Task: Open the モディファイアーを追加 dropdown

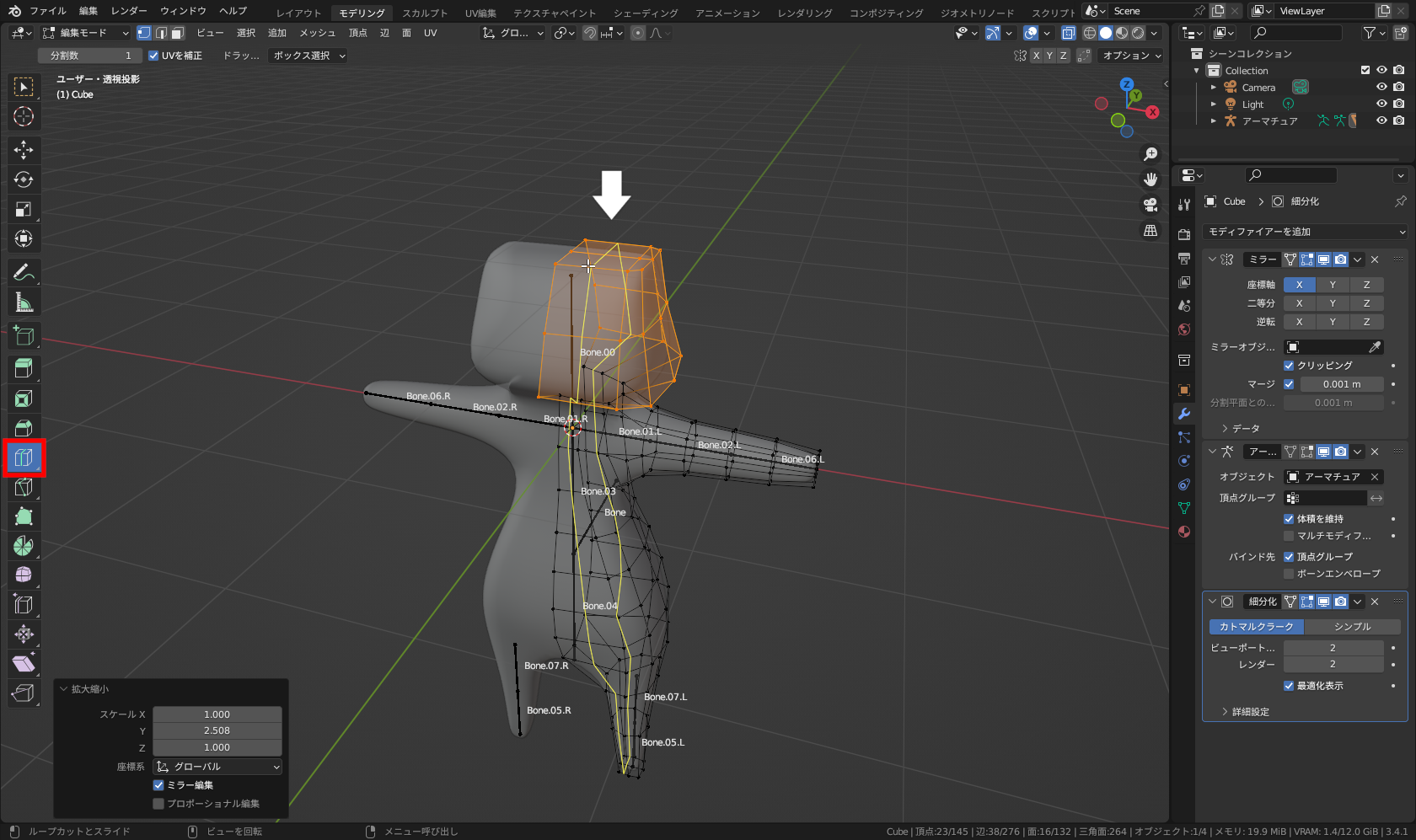Action: pos(1306,232)
